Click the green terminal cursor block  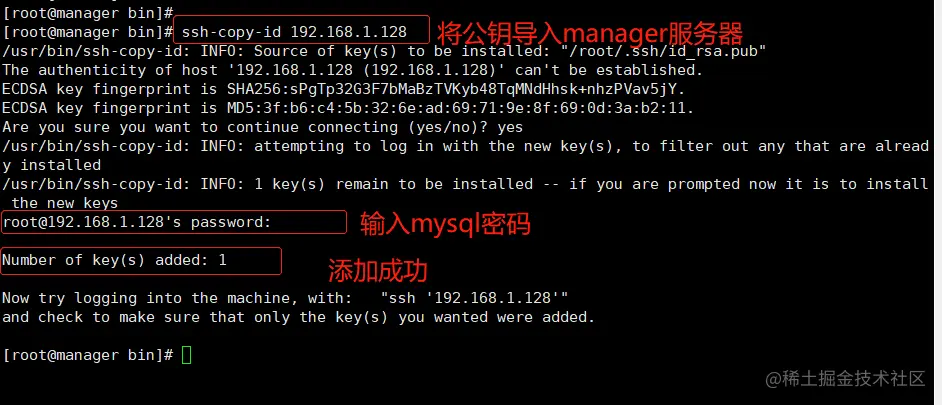(186, 355)
